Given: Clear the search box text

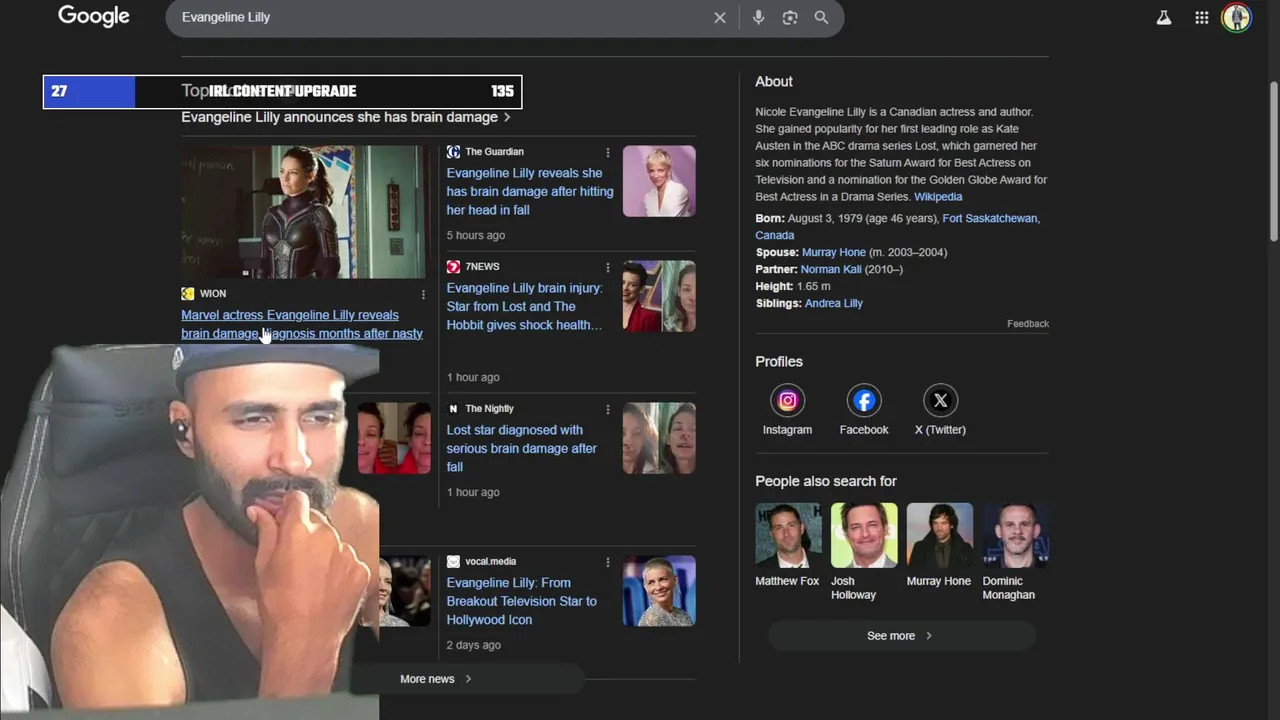Looking at the screenshot, I should [x=719, y=17].
